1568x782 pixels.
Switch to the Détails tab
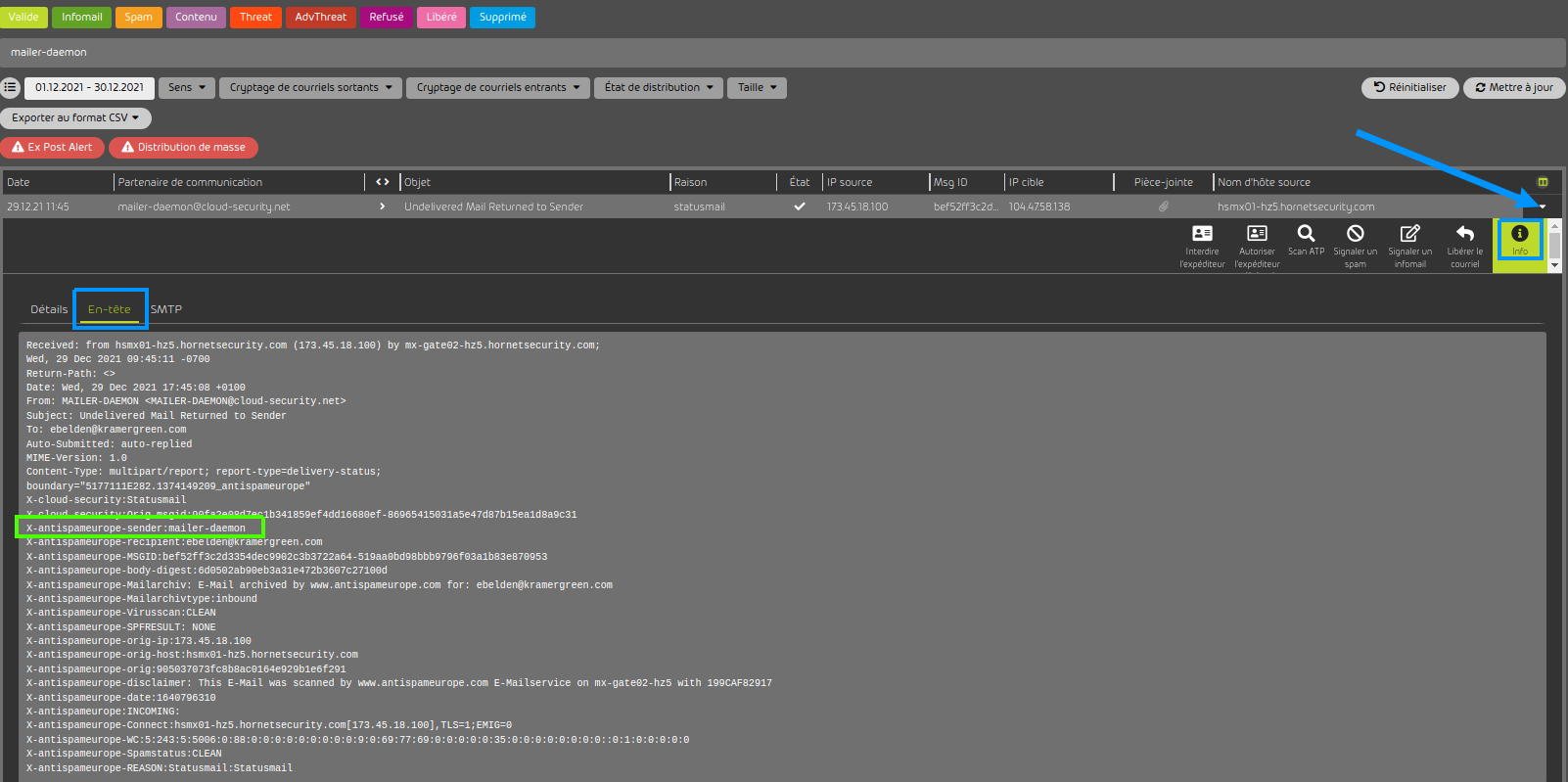pos(49,309)
